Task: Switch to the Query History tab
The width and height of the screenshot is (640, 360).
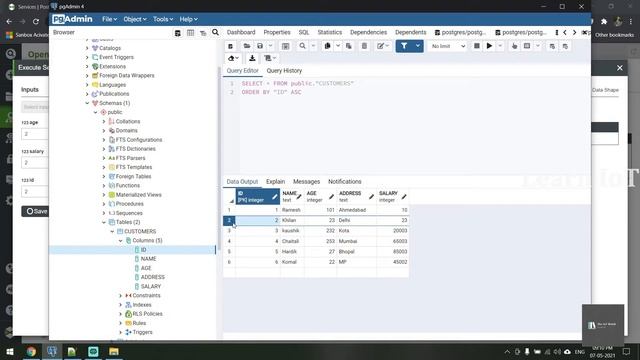Action: coord(284,71)
